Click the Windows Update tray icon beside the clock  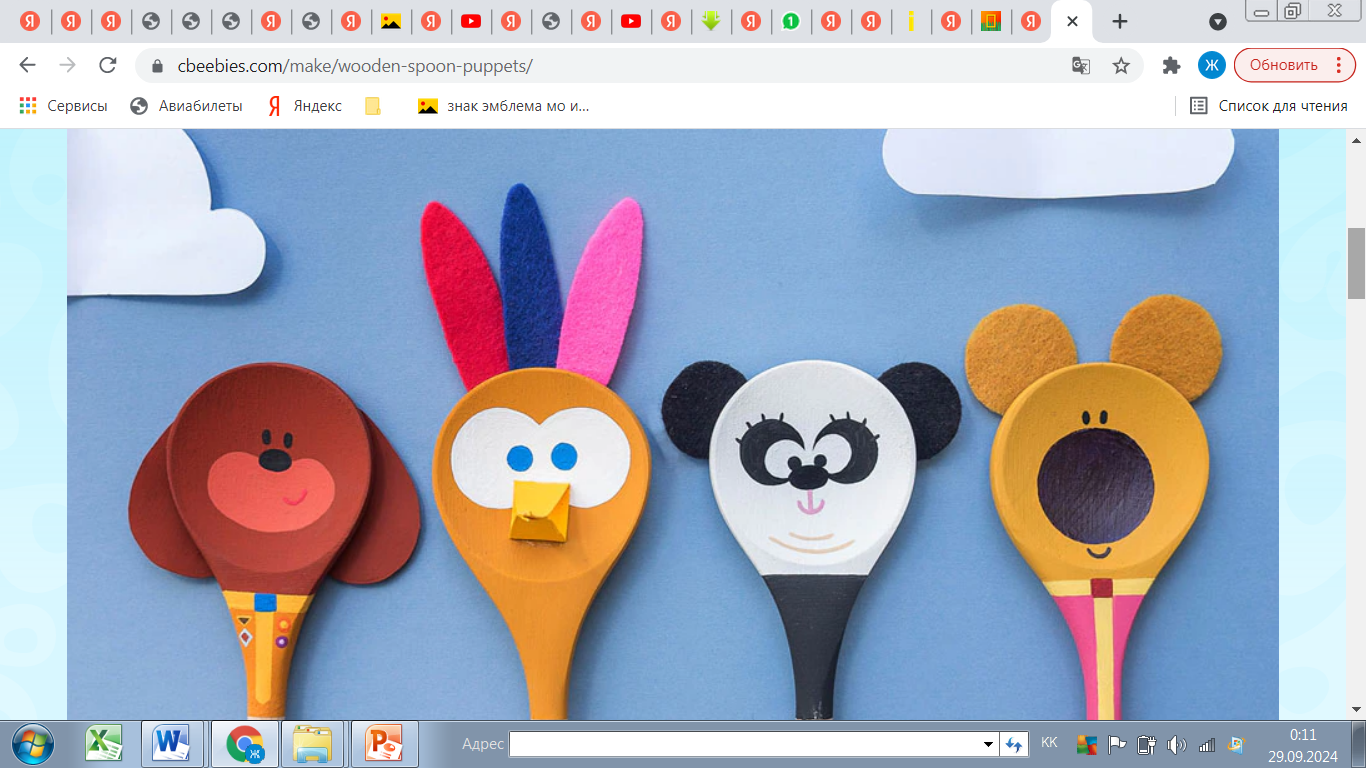(x=1236, y=744)
